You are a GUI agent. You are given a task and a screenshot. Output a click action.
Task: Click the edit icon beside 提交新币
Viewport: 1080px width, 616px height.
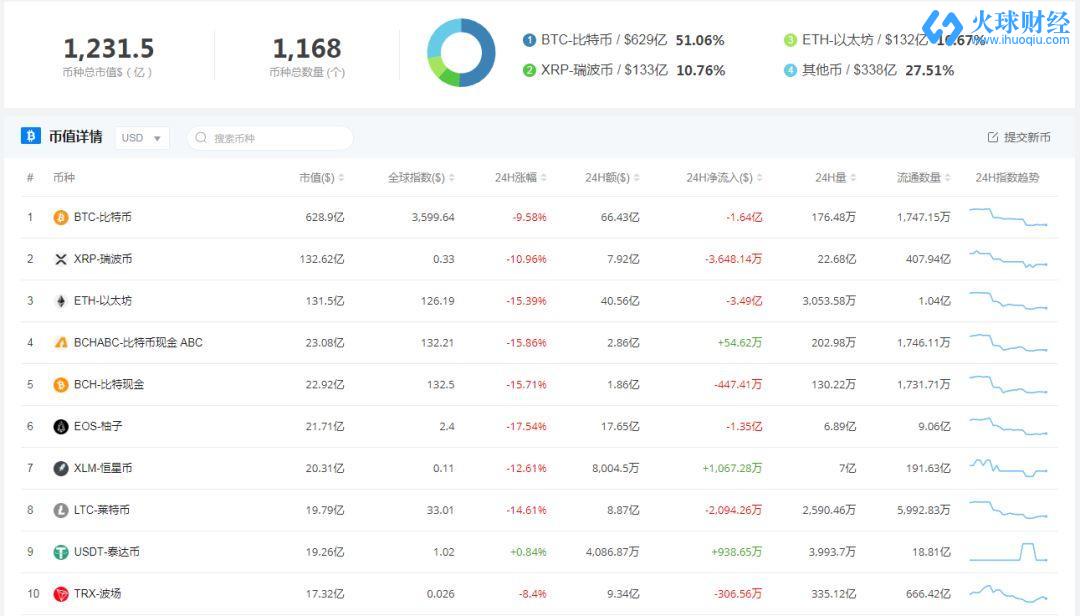(993, 137)
